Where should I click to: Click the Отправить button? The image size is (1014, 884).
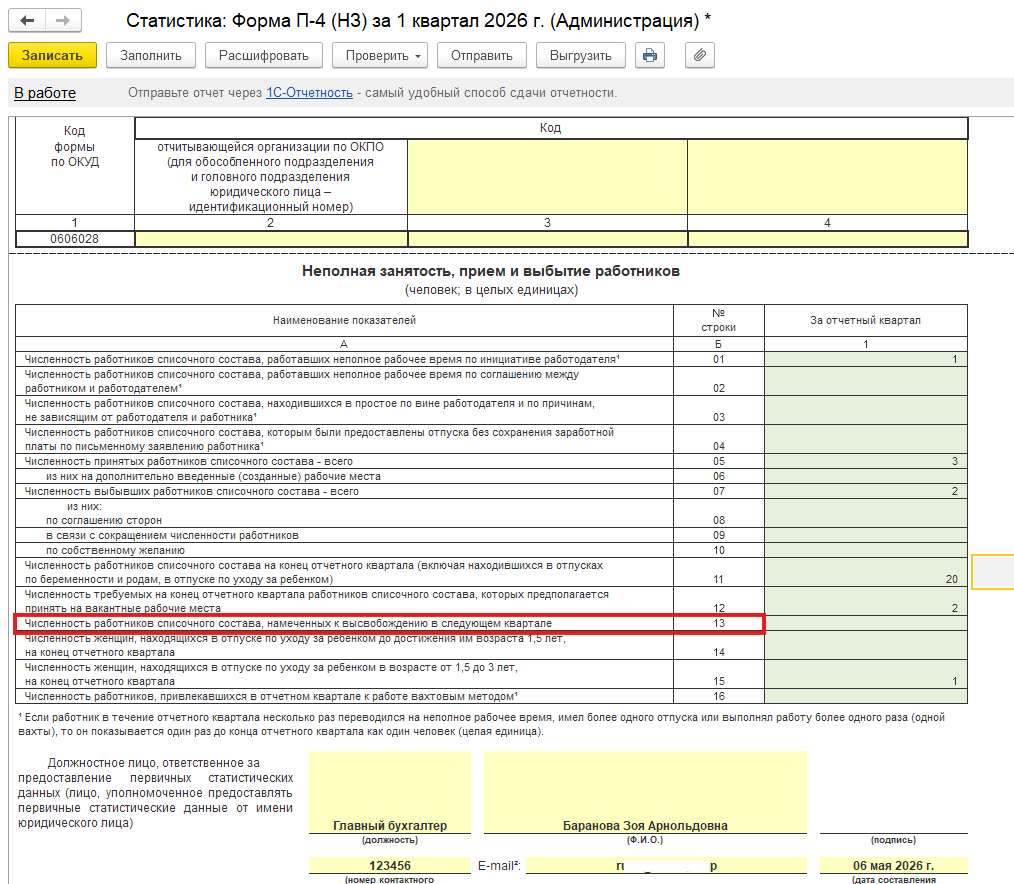point(482,55)
